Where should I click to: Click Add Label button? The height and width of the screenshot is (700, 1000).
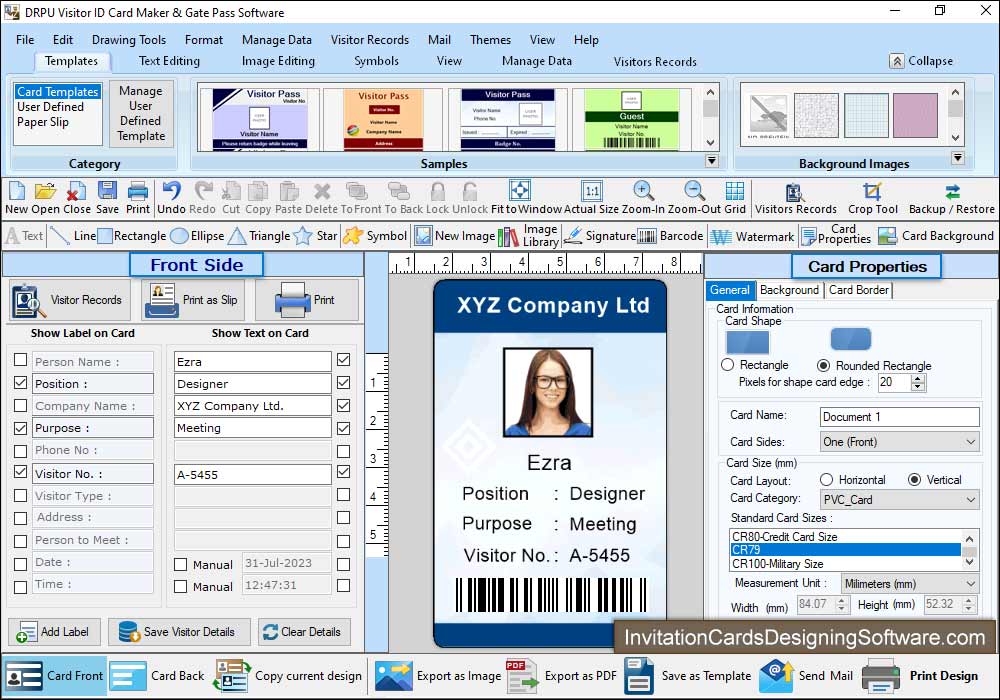(54, 632)
